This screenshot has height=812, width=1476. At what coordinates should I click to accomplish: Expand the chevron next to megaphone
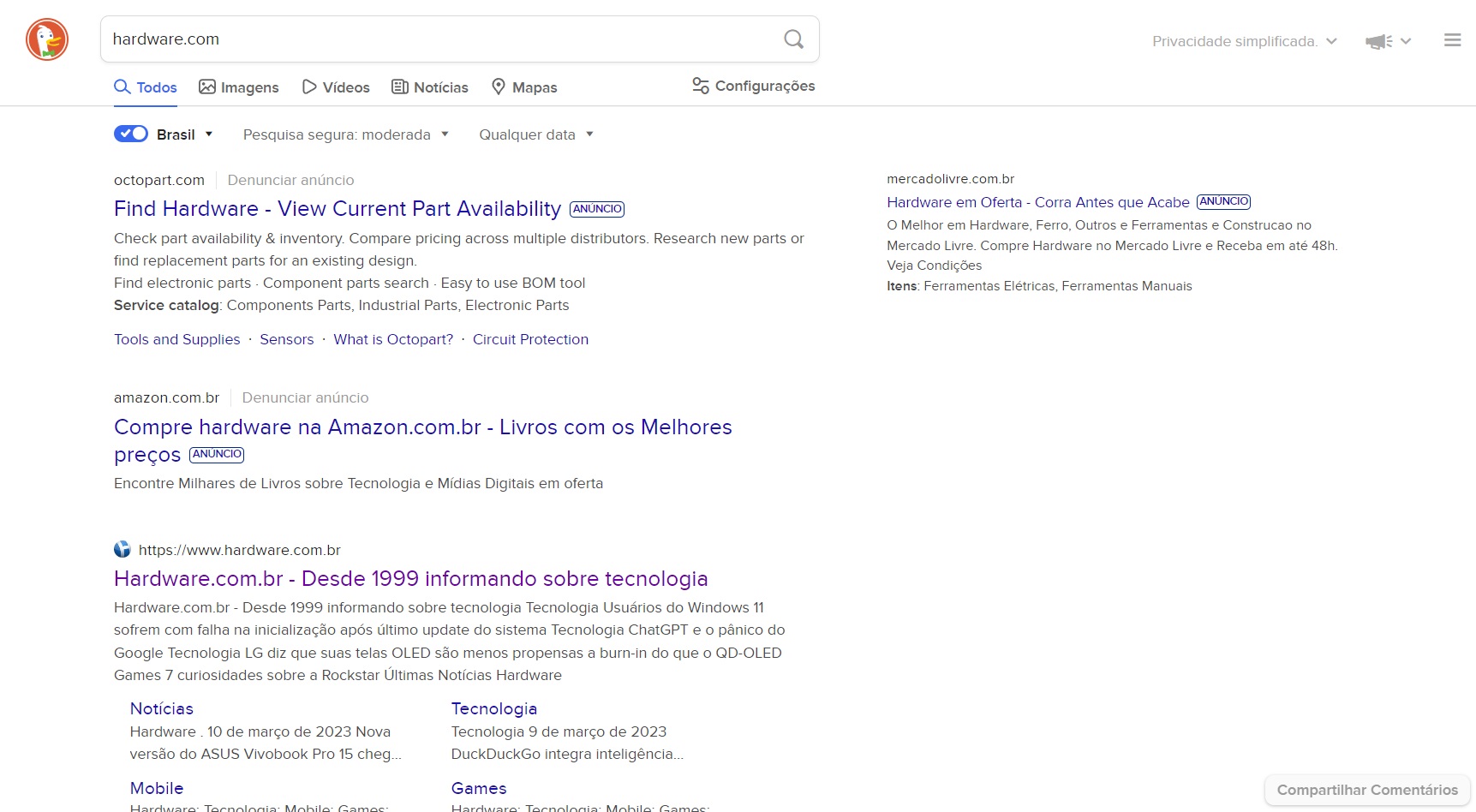point(1406,41)
